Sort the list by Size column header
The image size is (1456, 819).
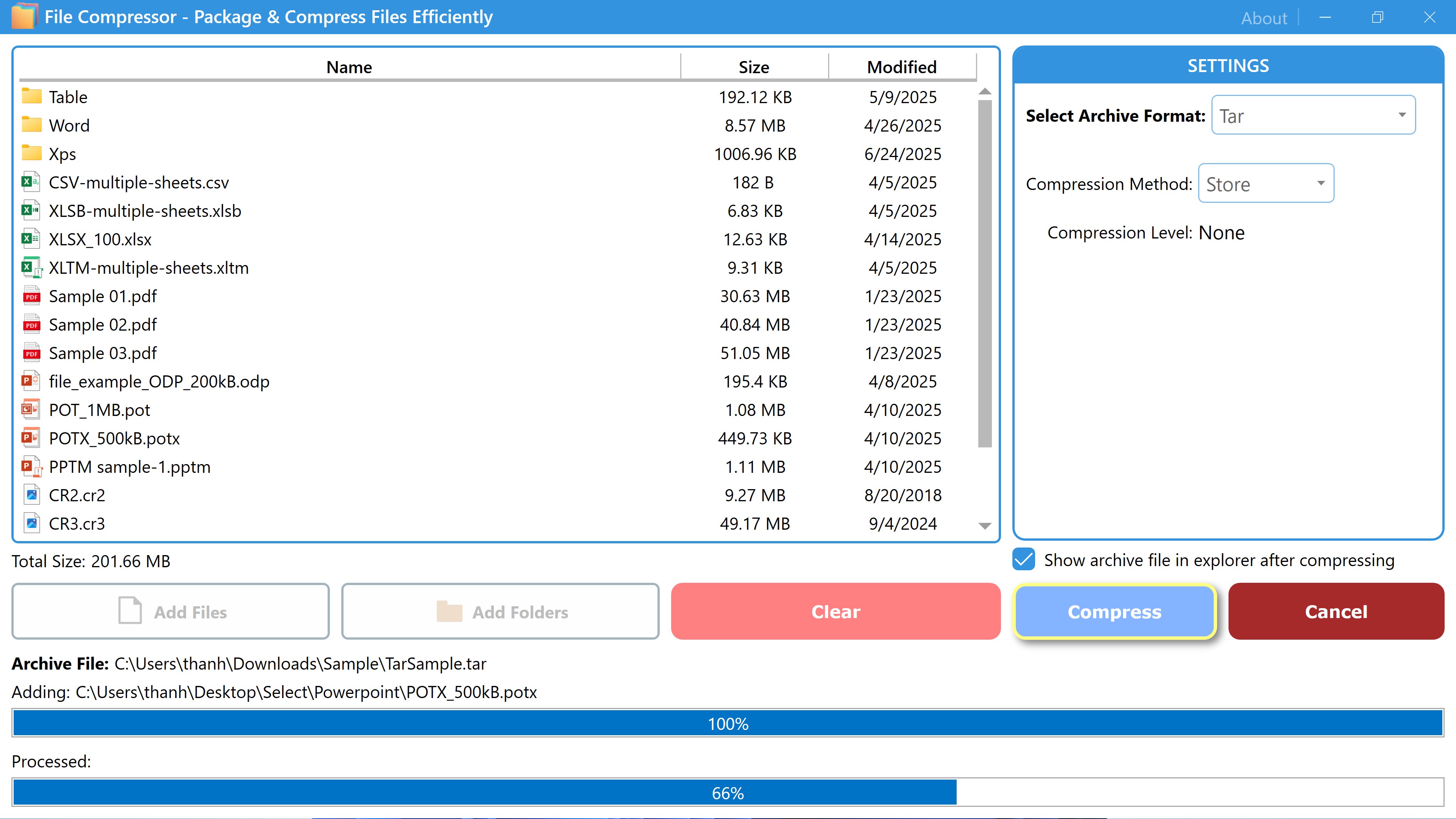click(753, 67)
